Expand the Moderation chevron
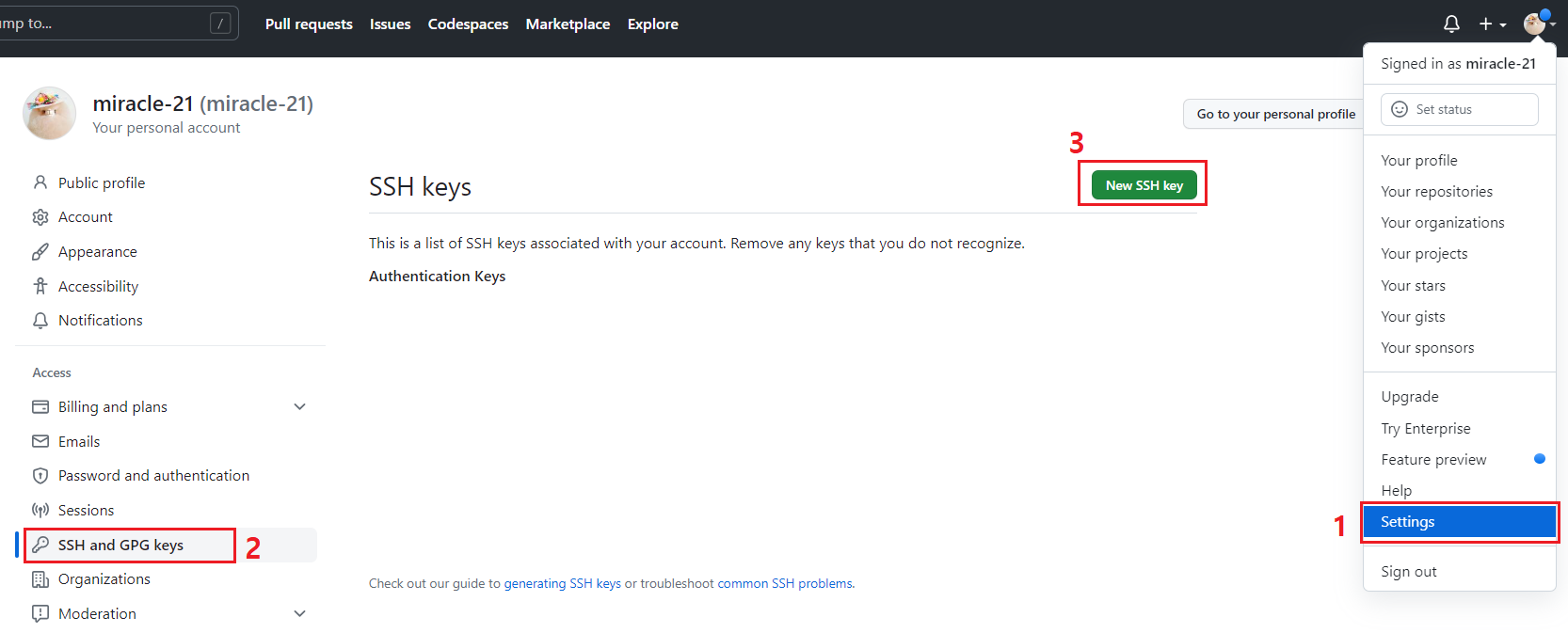 (299, 614)
